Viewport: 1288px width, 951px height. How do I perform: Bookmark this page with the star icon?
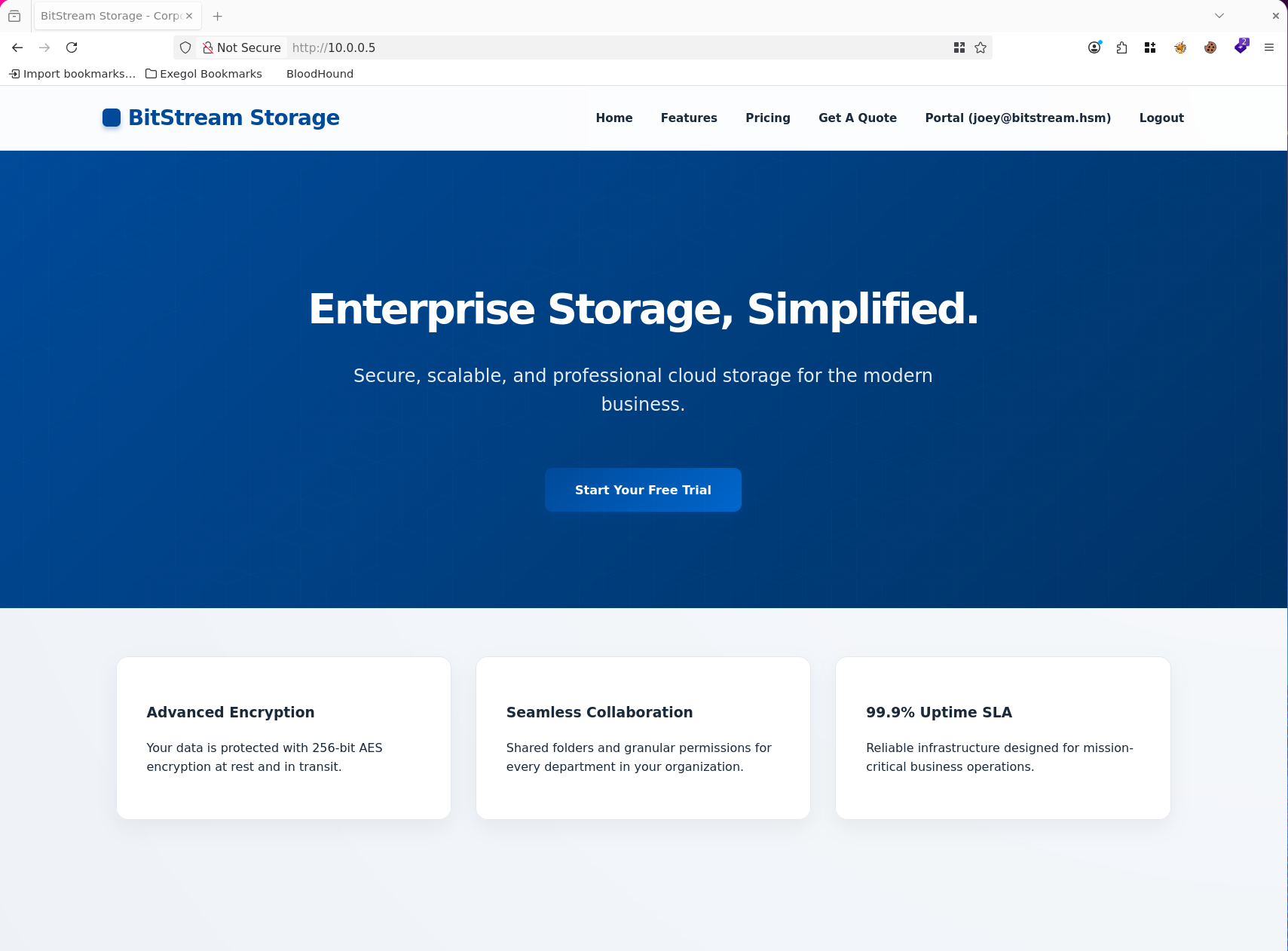tap(981, 47)
